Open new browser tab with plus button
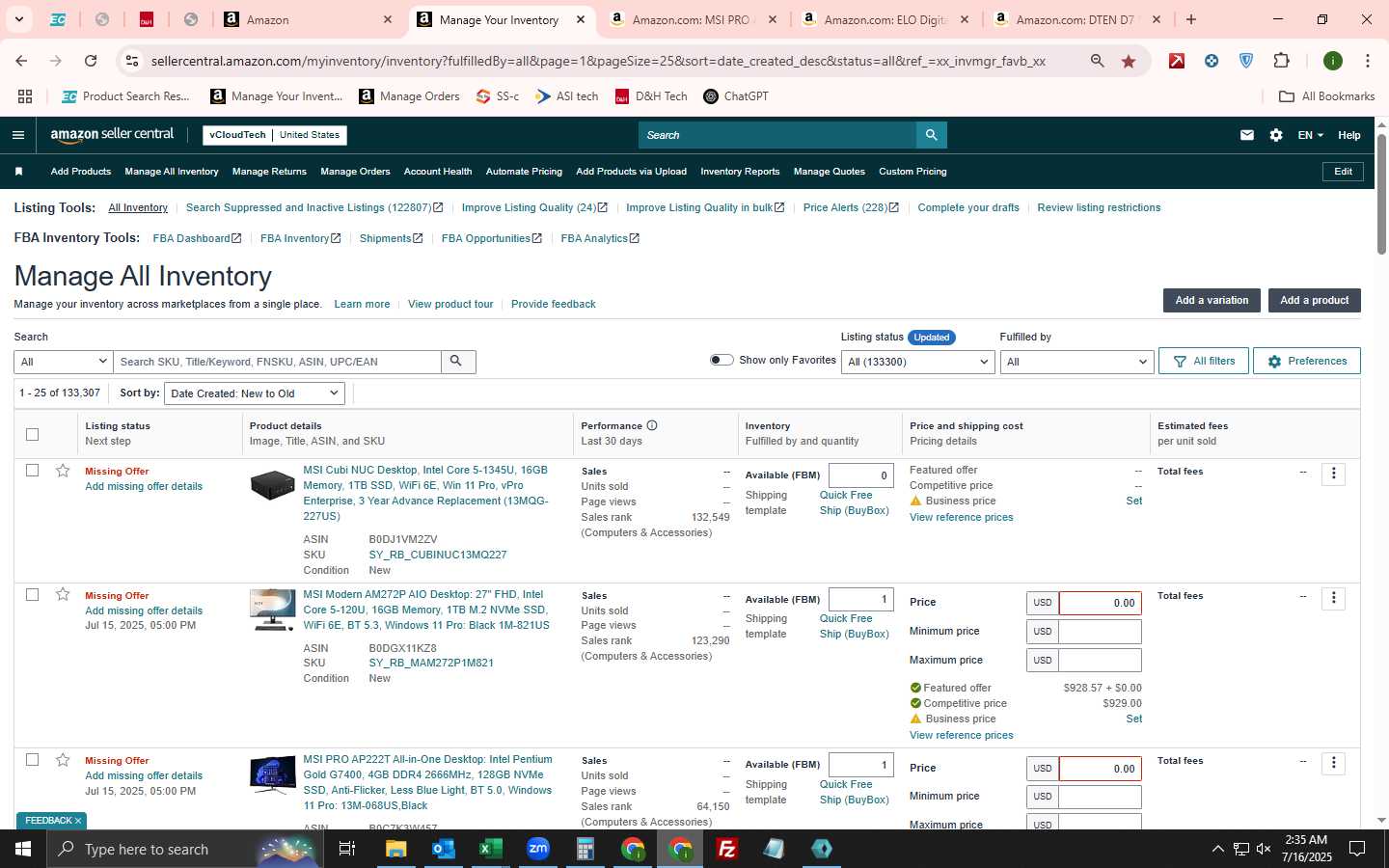 pos(1191,19)
